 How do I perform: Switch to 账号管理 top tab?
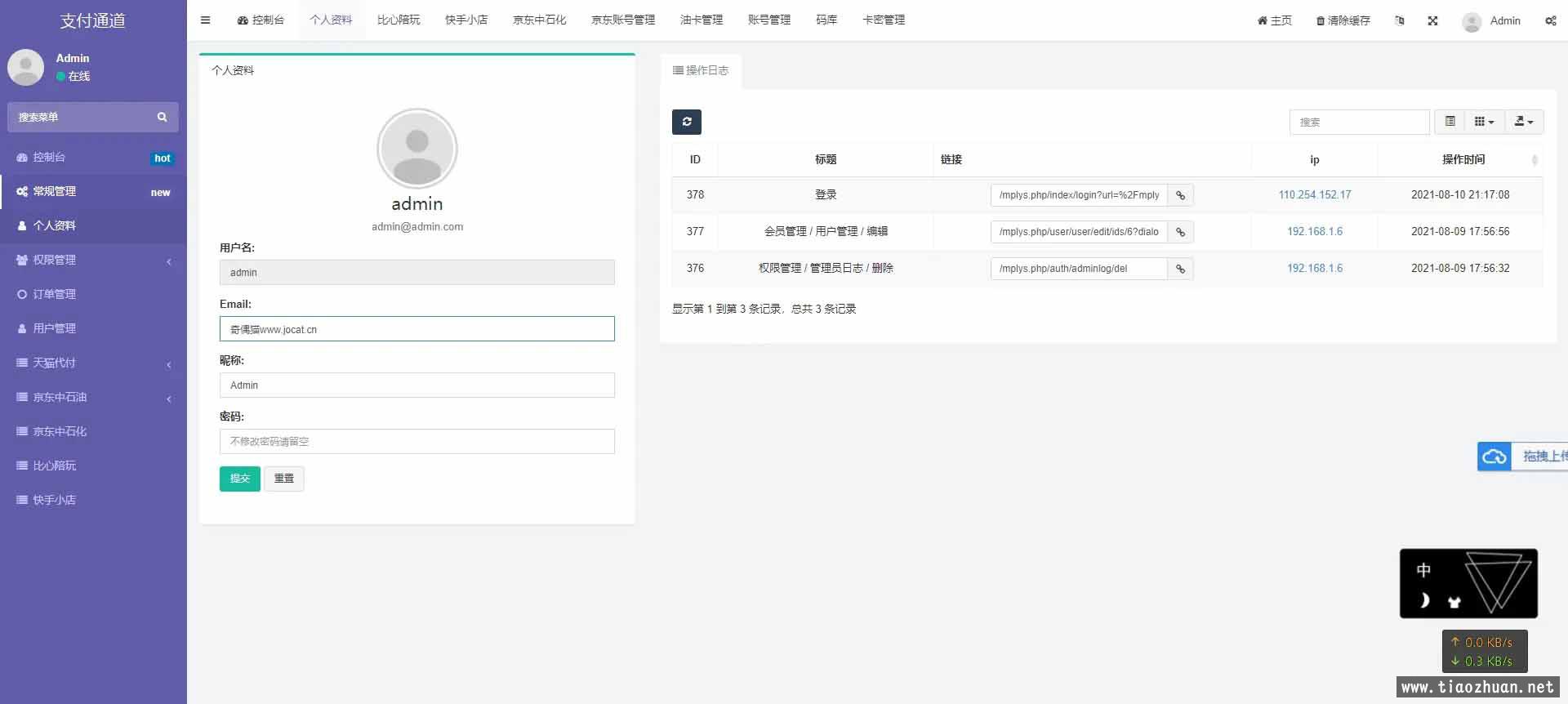(x=769, y=20)
